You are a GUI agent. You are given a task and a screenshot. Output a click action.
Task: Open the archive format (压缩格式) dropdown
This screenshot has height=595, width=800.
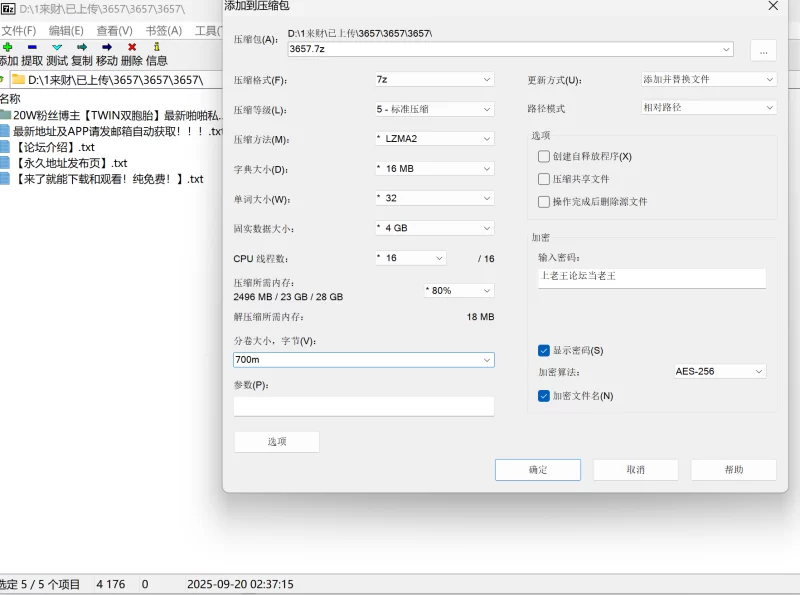[x=434, y=80]
